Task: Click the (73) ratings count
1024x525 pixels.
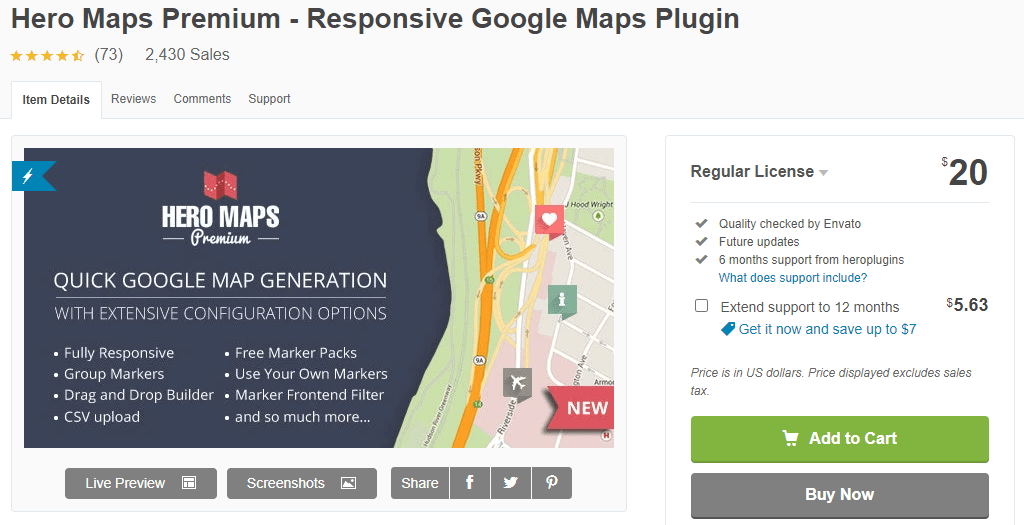Action: tap(108, 54)
